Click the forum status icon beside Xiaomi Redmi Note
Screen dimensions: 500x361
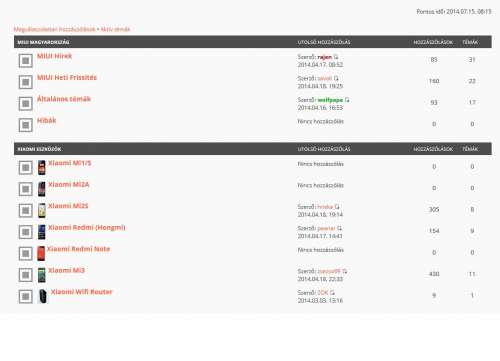coord(26,253)
